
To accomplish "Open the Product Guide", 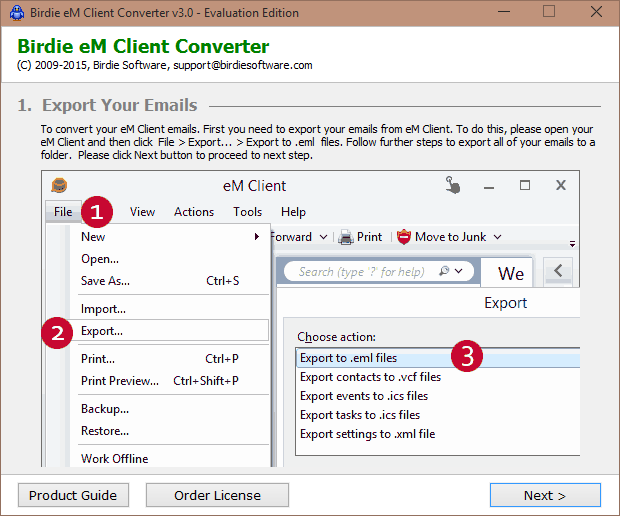I will pos(73,495).
